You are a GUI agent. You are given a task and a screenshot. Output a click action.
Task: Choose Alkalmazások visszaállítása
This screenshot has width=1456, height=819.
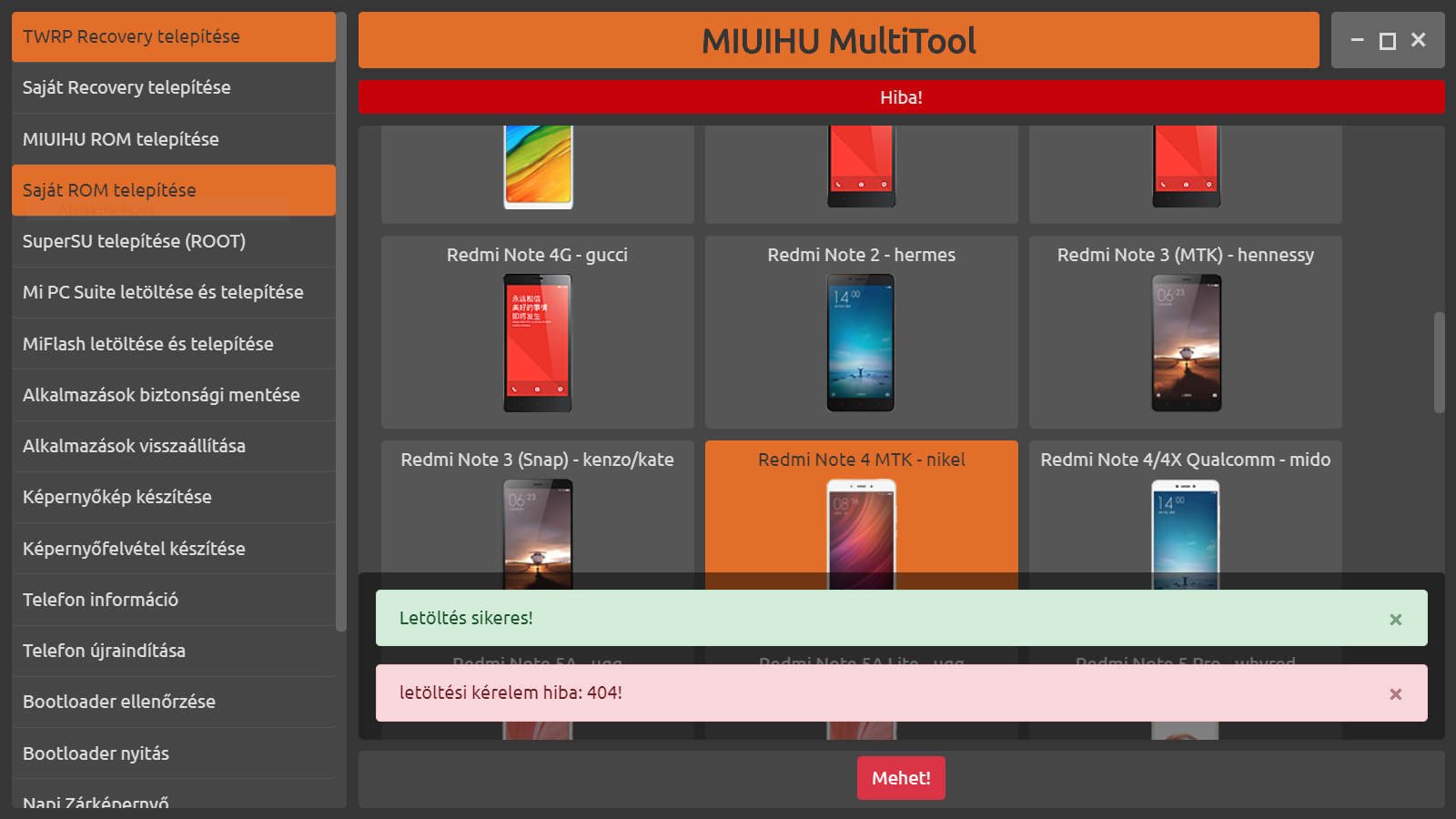pos(174,446)
